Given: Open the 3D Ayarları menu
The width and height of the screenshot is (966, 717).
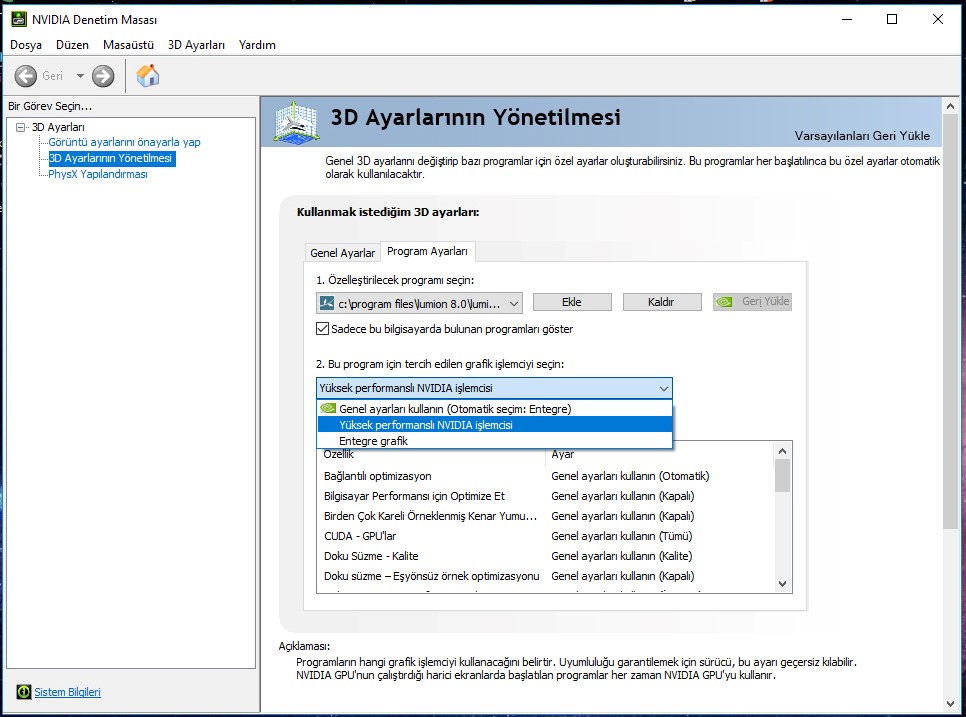Looking at the screenshot, I should coord(196,45).
